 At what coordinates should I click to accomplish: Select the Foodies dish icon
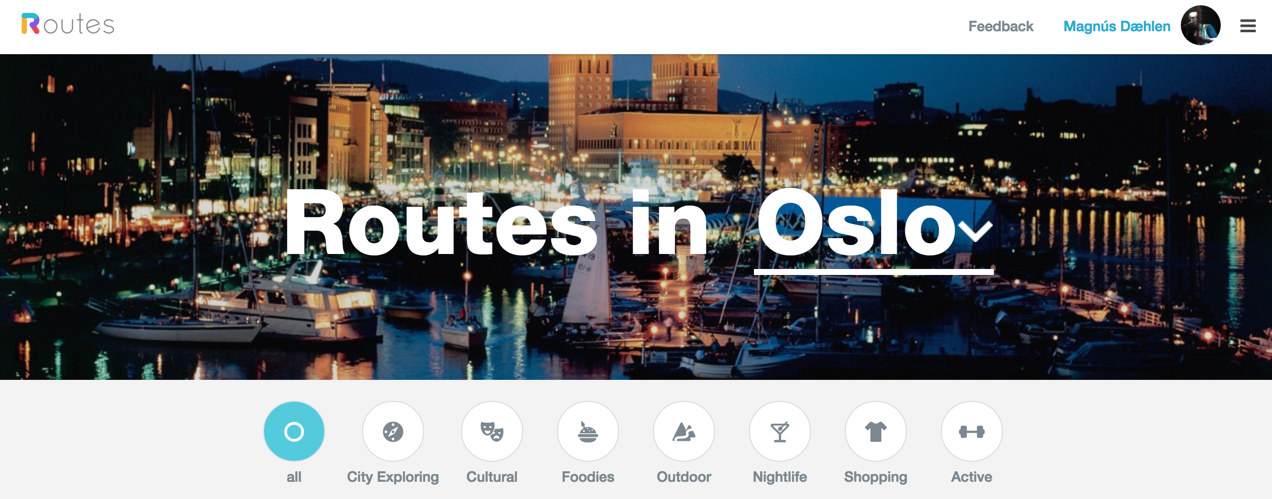tap(588, 431)
